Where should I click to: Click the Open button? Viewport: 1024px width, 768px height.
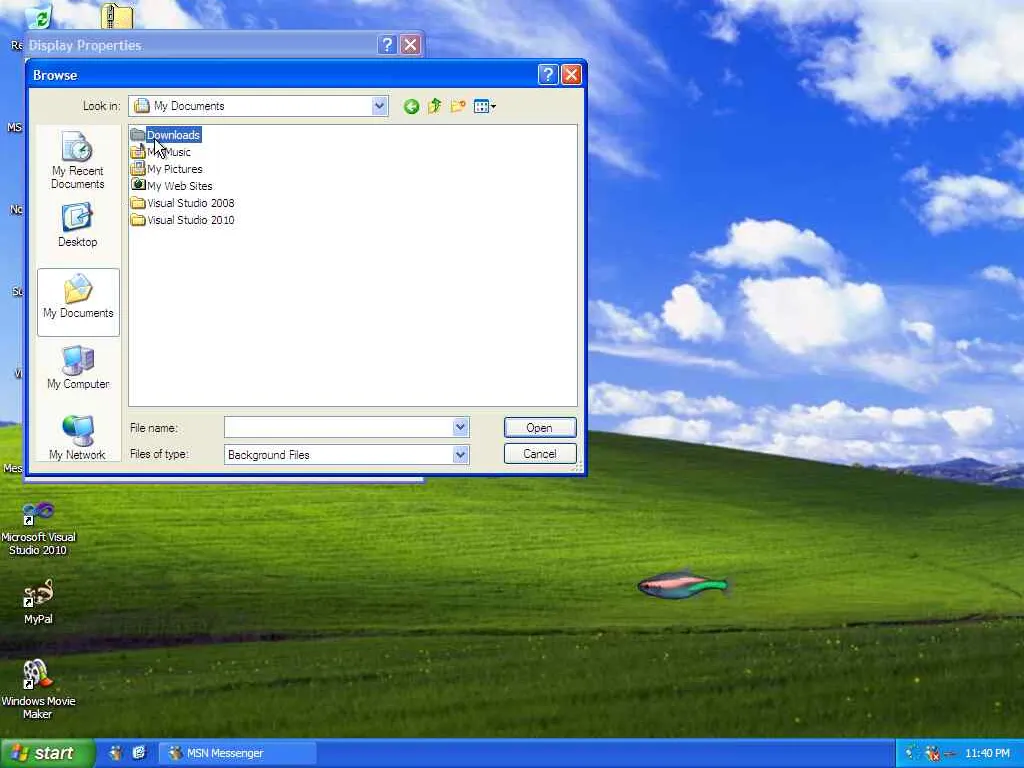pyautogui.click(x=540, y=427)
